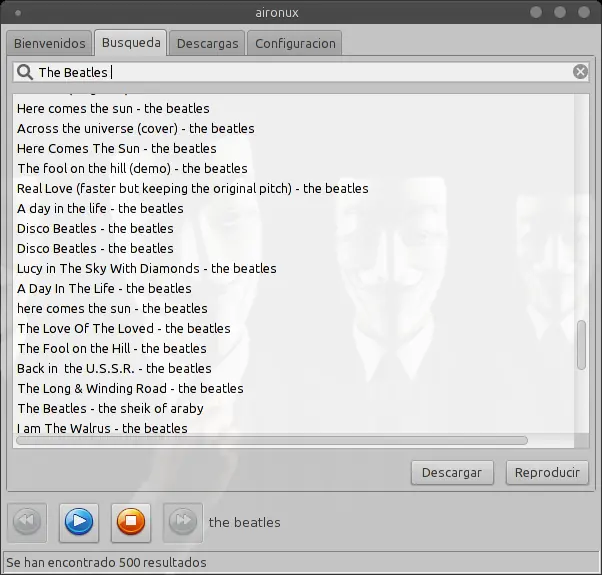Click the Descargar button
The width and height of the screenshot is (602, 575).
tap(452, 473)
